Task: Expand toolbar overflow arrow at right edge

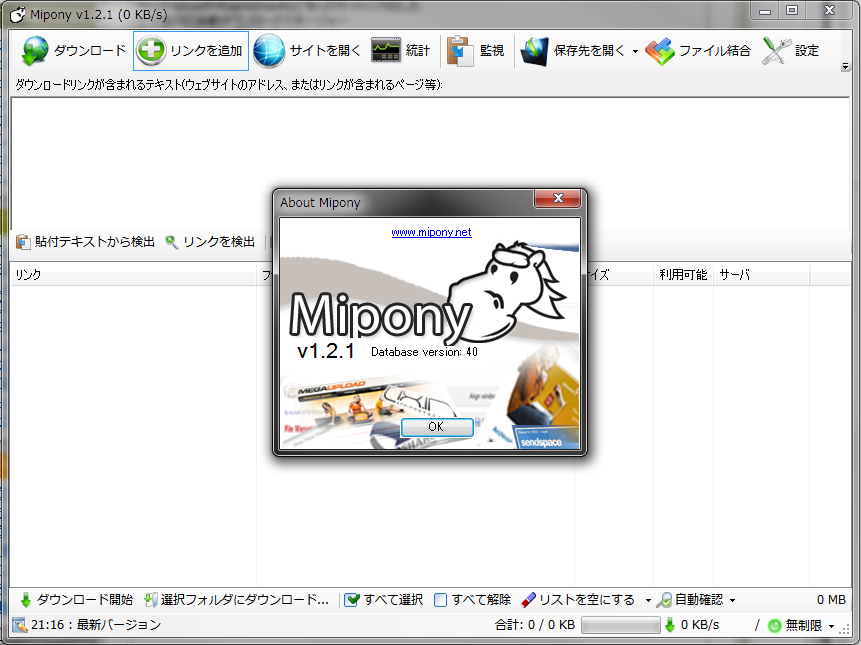Action: coord(845,66)
